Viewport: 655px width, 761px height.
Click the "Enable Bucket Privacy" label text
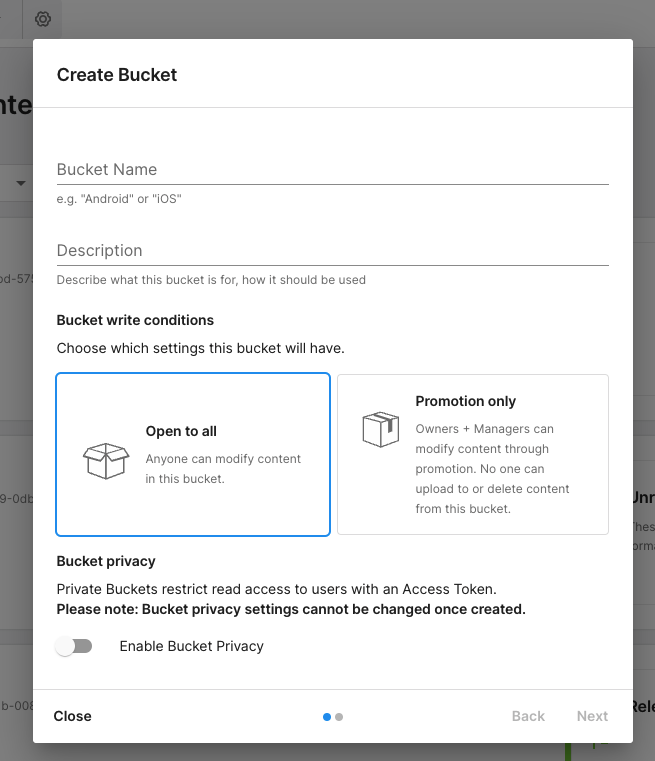[x=191, y=646]
